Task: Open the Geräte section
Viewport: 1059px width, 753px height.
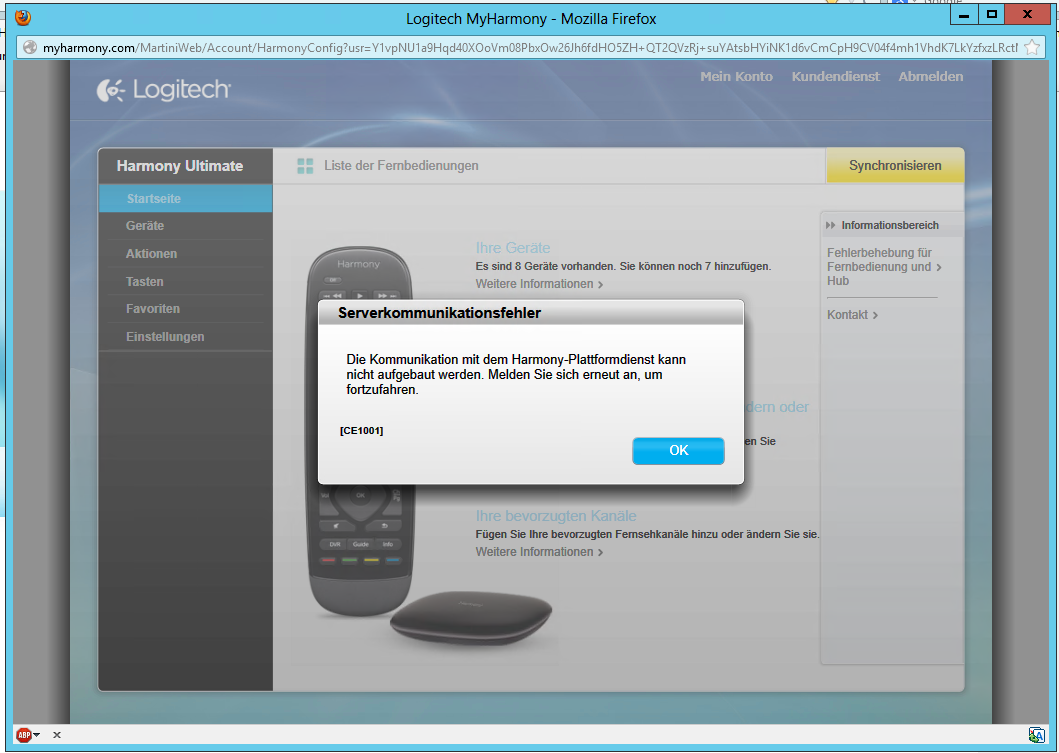Action: (x=186, y=226)
